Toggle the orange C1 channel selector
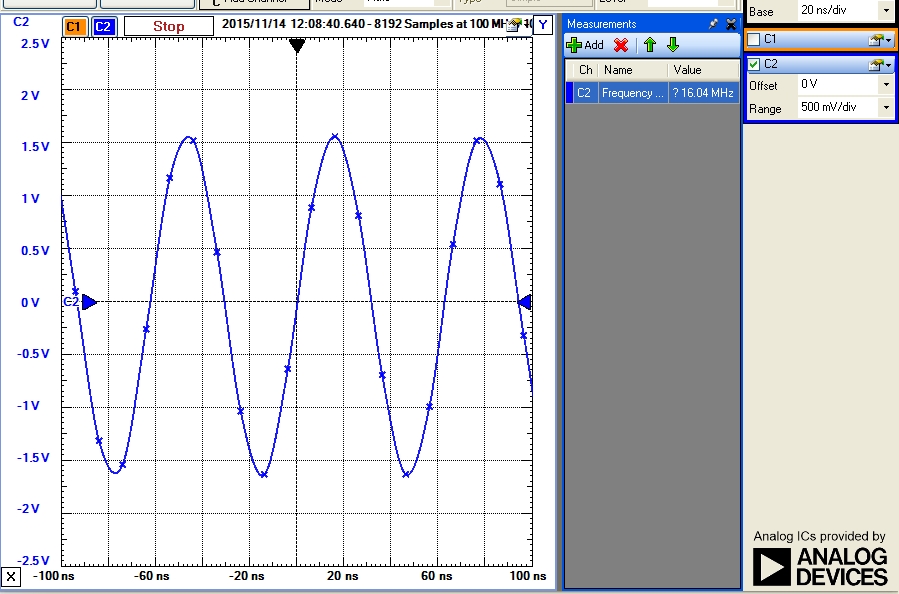 tap(74, 26)
